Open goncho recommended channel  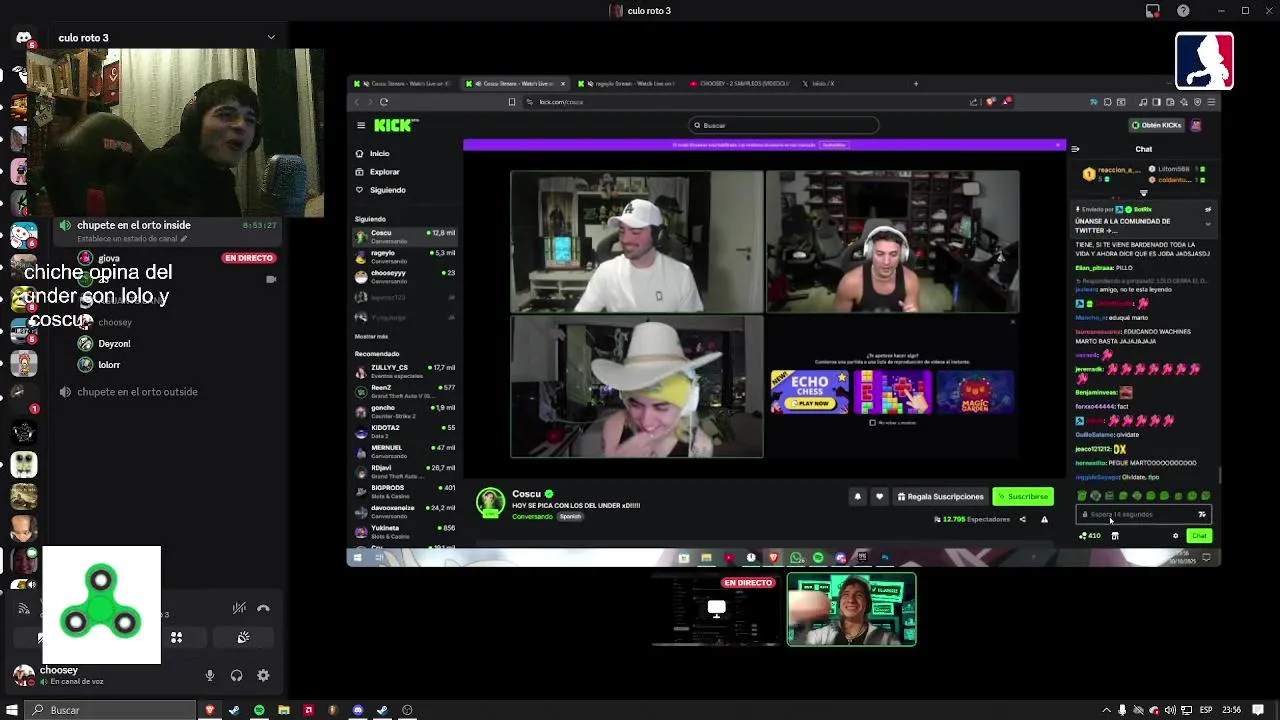pyautogui.click(x=405, y=411)
